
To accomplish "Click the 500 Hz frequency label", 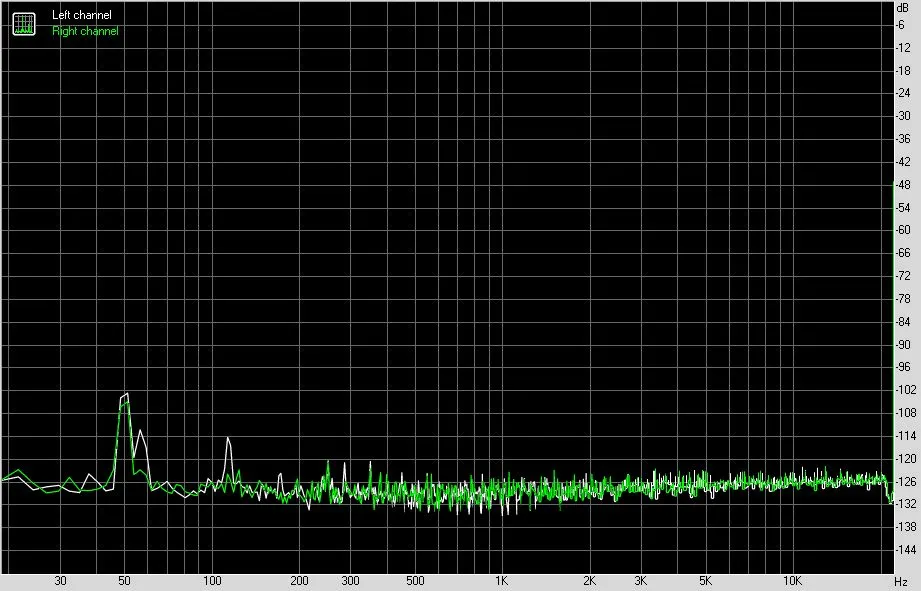I will (415, 581).
